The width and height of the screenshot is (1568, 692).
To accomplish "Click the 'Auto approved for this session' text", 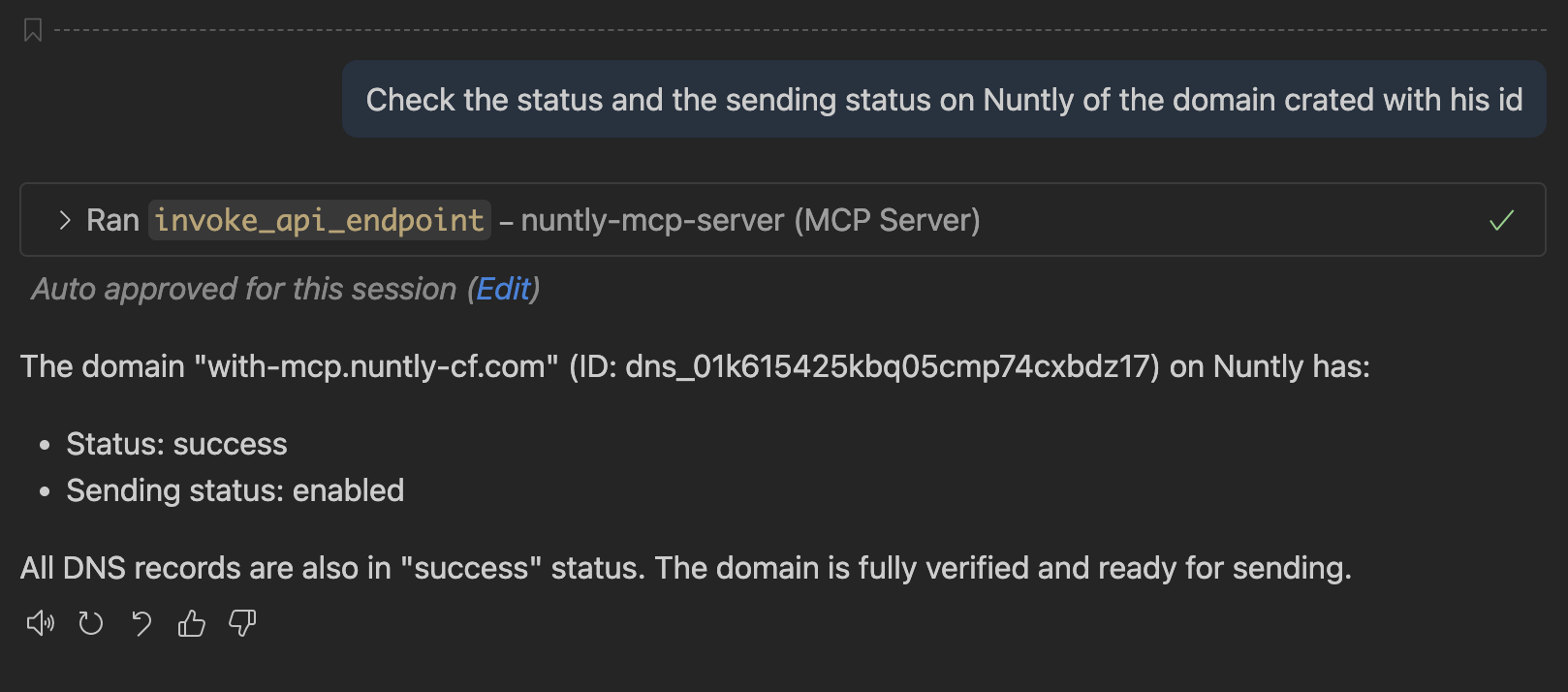I will coord(243,289).
